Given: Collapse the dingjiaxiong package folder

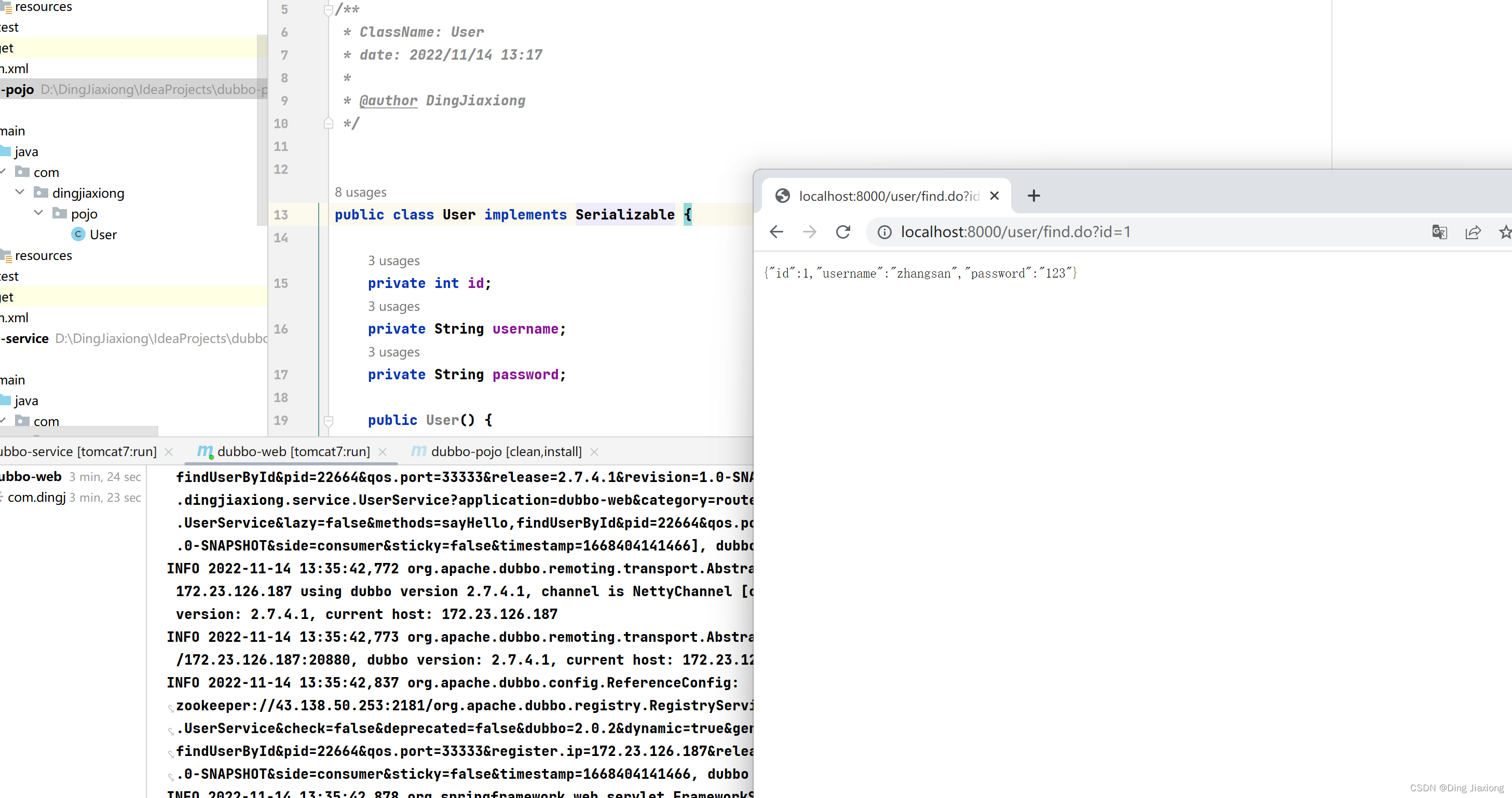Looking at the screenshot, I should click(x=20, y=192).
